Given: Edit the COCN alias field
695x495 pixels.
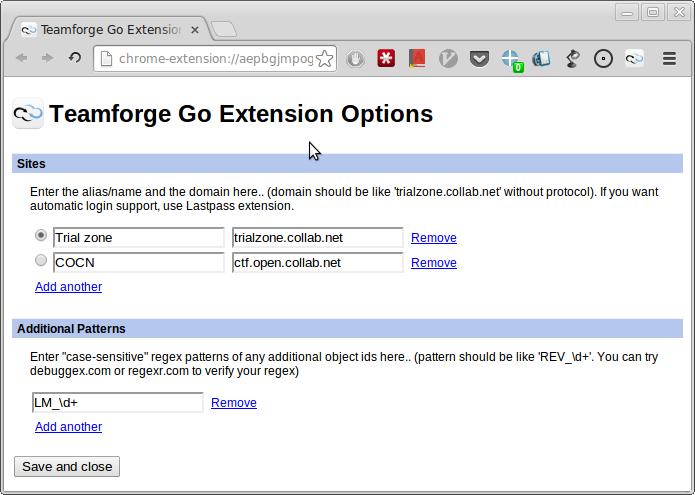Looking at the screenshot, I should [139, 262].
